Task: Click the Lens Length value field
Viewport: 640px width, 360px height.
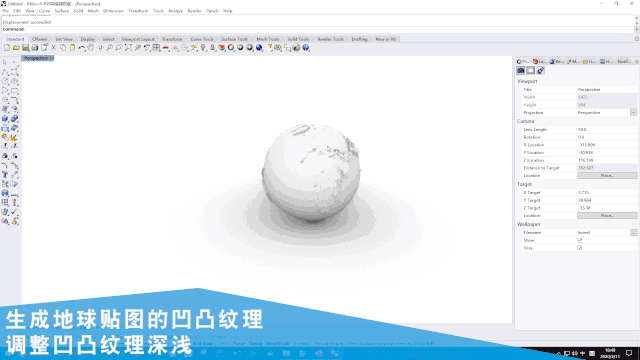Action: pos(607,129)
